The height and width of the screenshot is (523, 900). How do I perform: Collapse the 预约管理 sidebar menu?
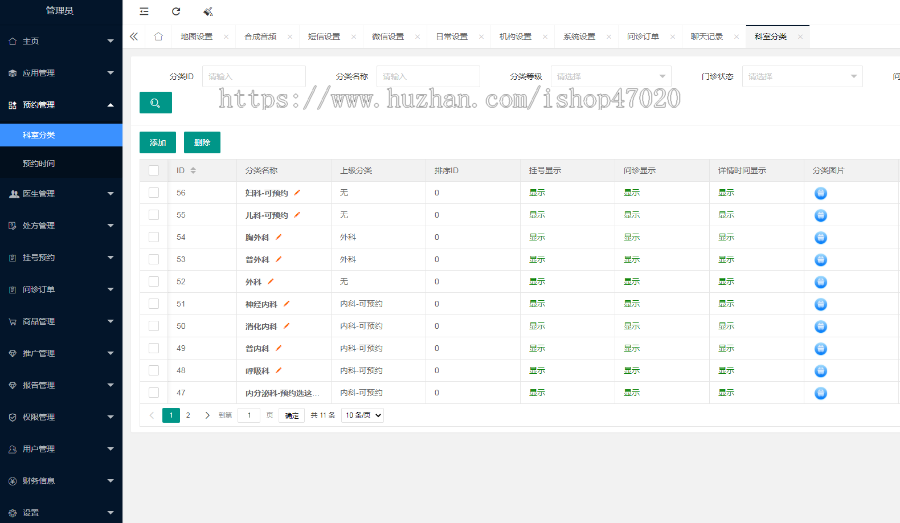[61, 105]
